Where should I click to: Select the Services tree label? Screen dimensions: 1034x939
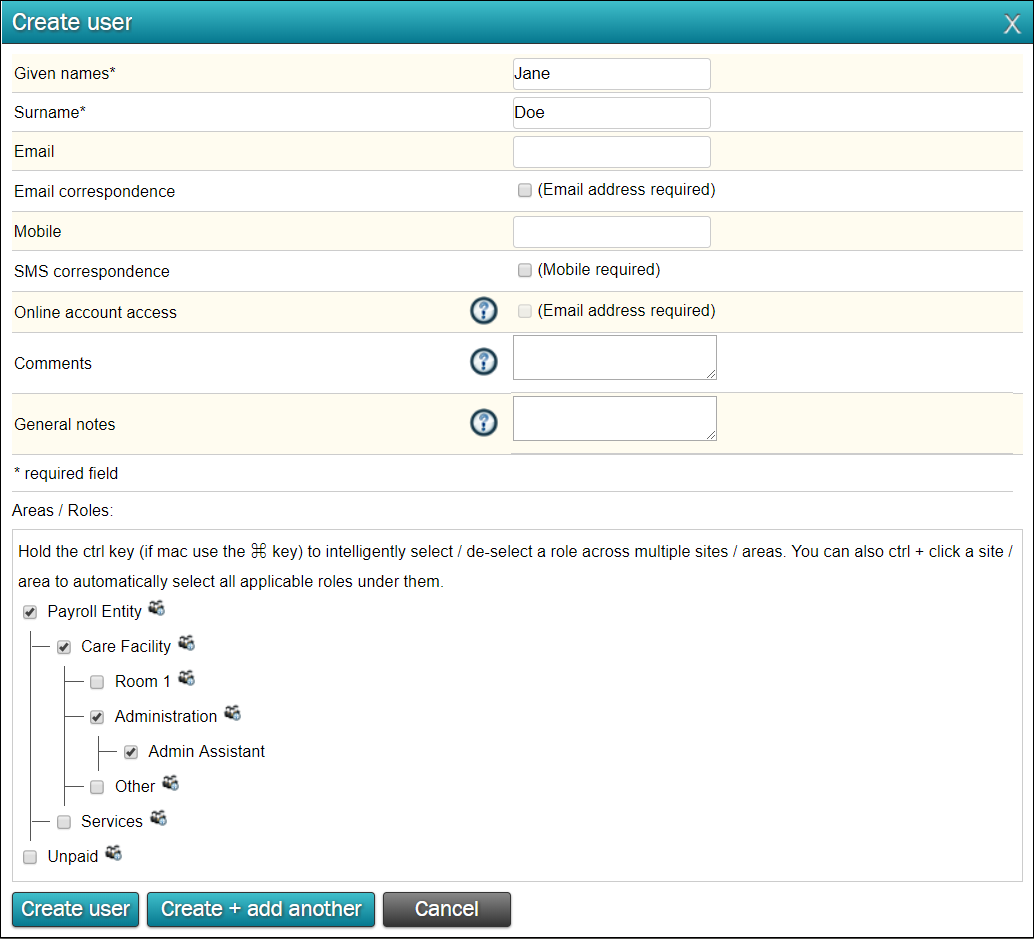(111, 822)
